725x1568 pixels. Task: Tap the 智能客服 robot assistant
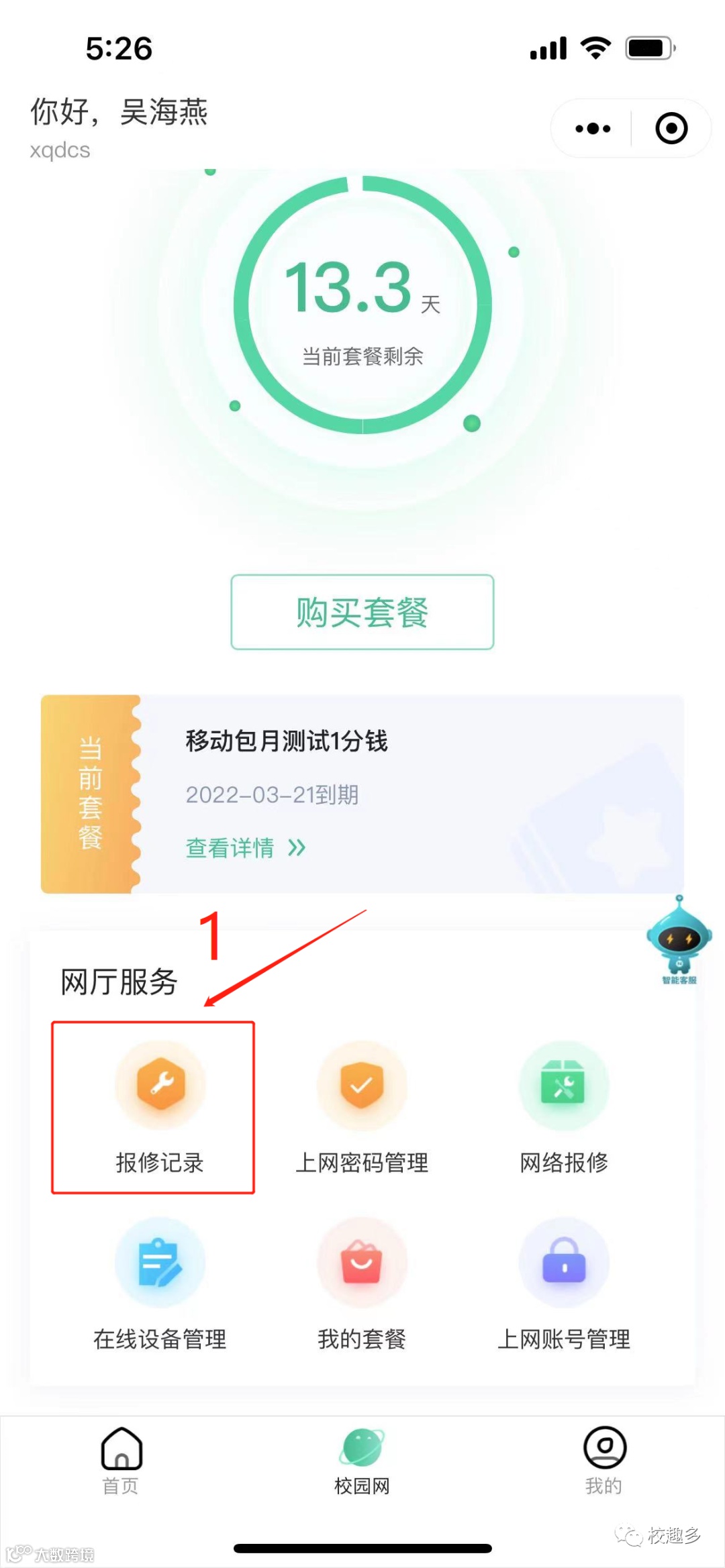tap(679, 940)
